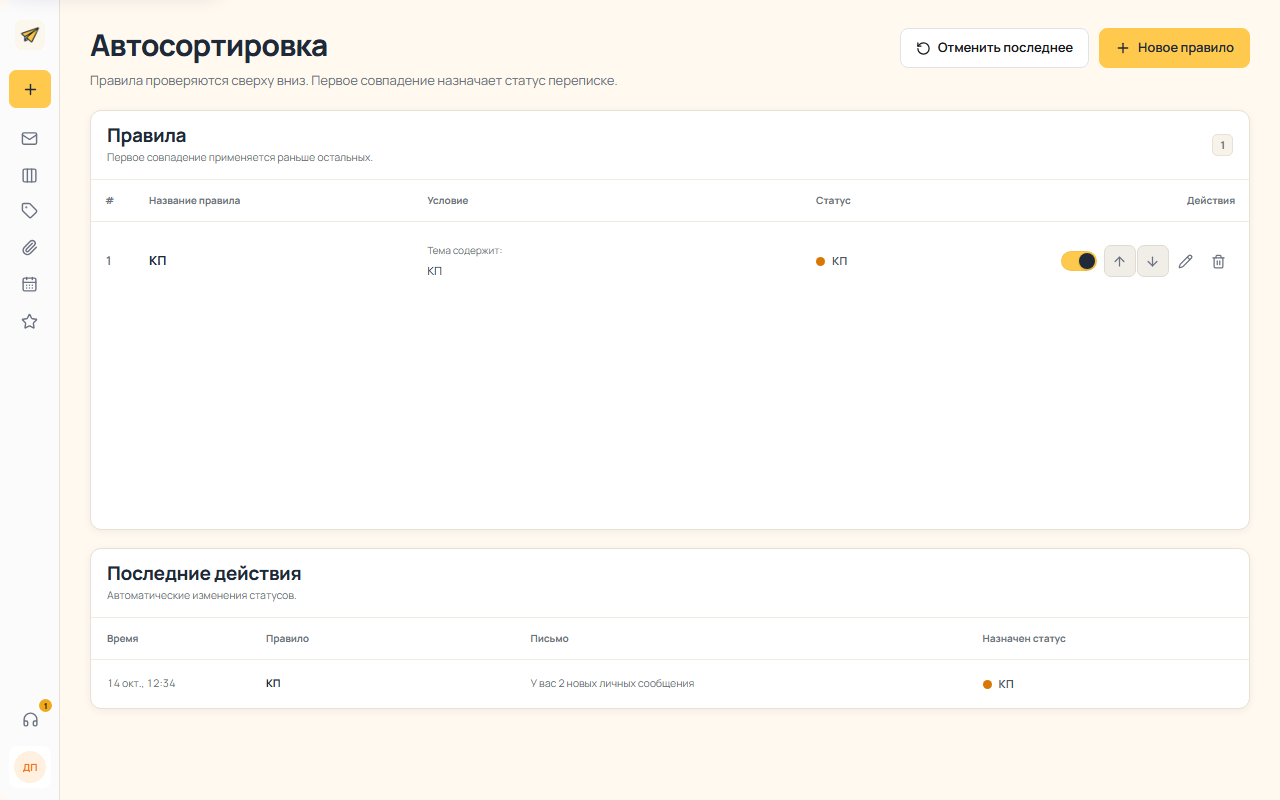
Task: Select the КП rule name in Правила table
Action: click(158, 261)
